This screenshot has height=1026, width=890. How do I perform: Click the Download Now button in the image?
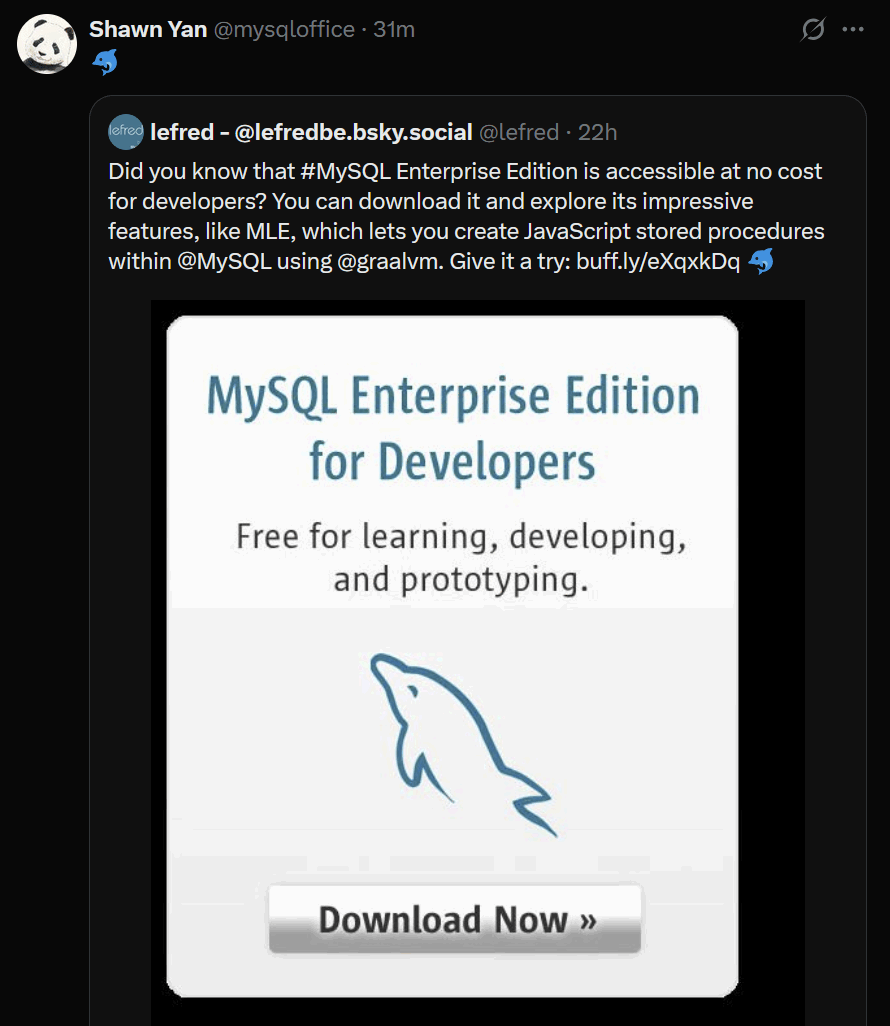click(454, 919)
